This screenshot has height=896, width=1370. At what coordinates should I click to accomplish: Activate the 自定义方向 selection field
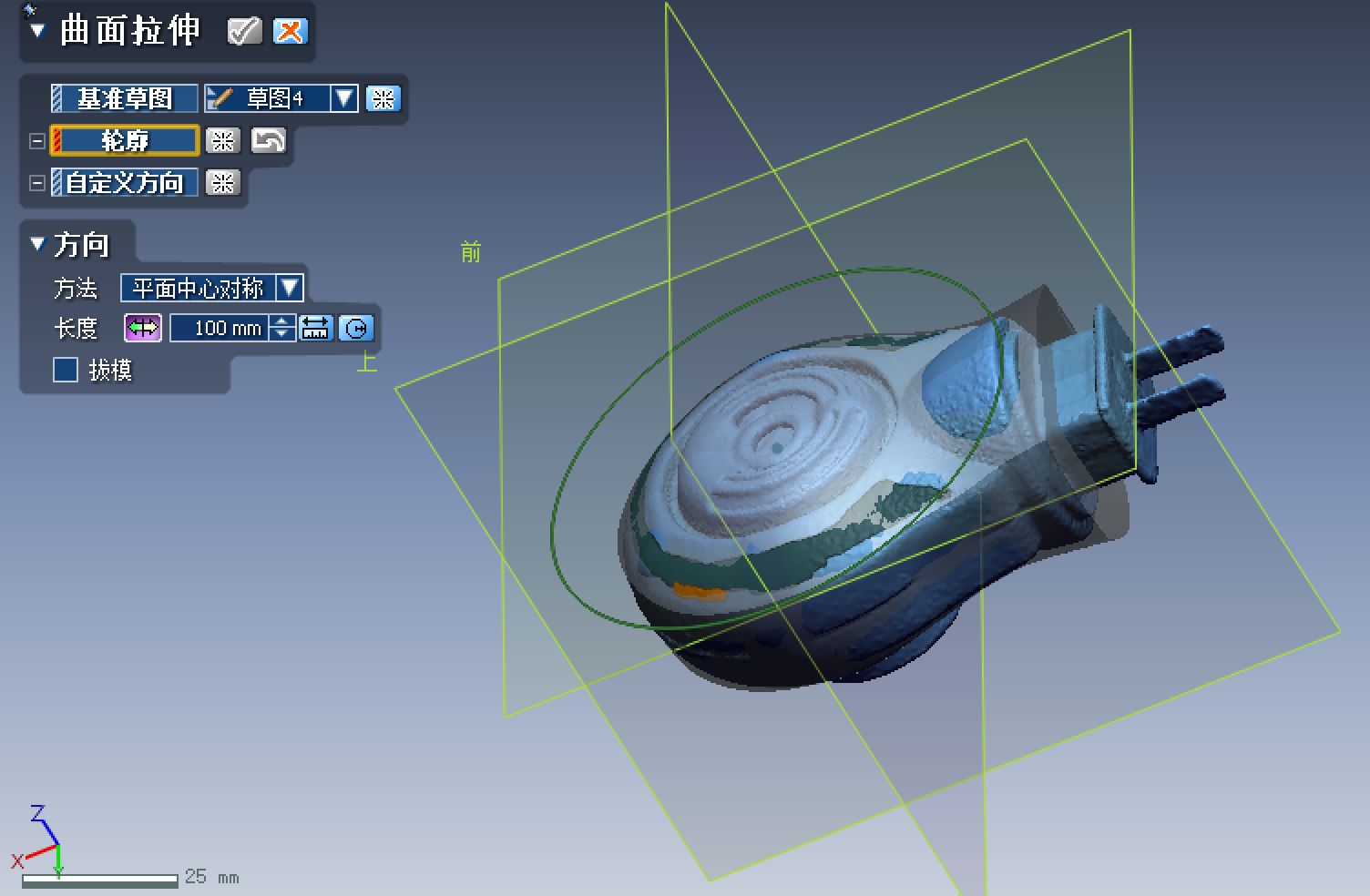pos(125,182)
